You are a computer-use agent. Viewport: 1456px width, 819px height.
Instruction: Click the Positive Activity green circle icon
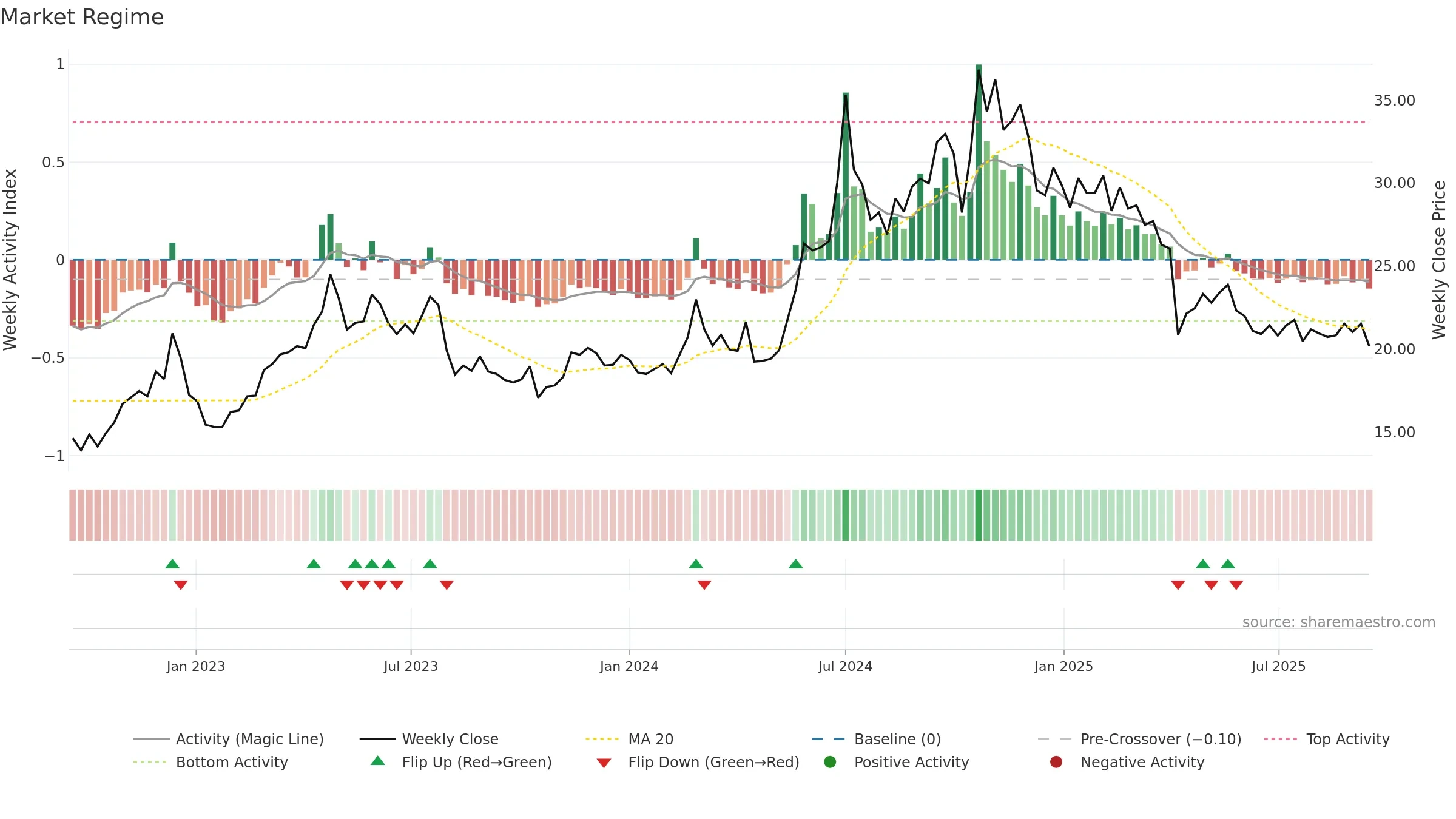pos(830,762)
